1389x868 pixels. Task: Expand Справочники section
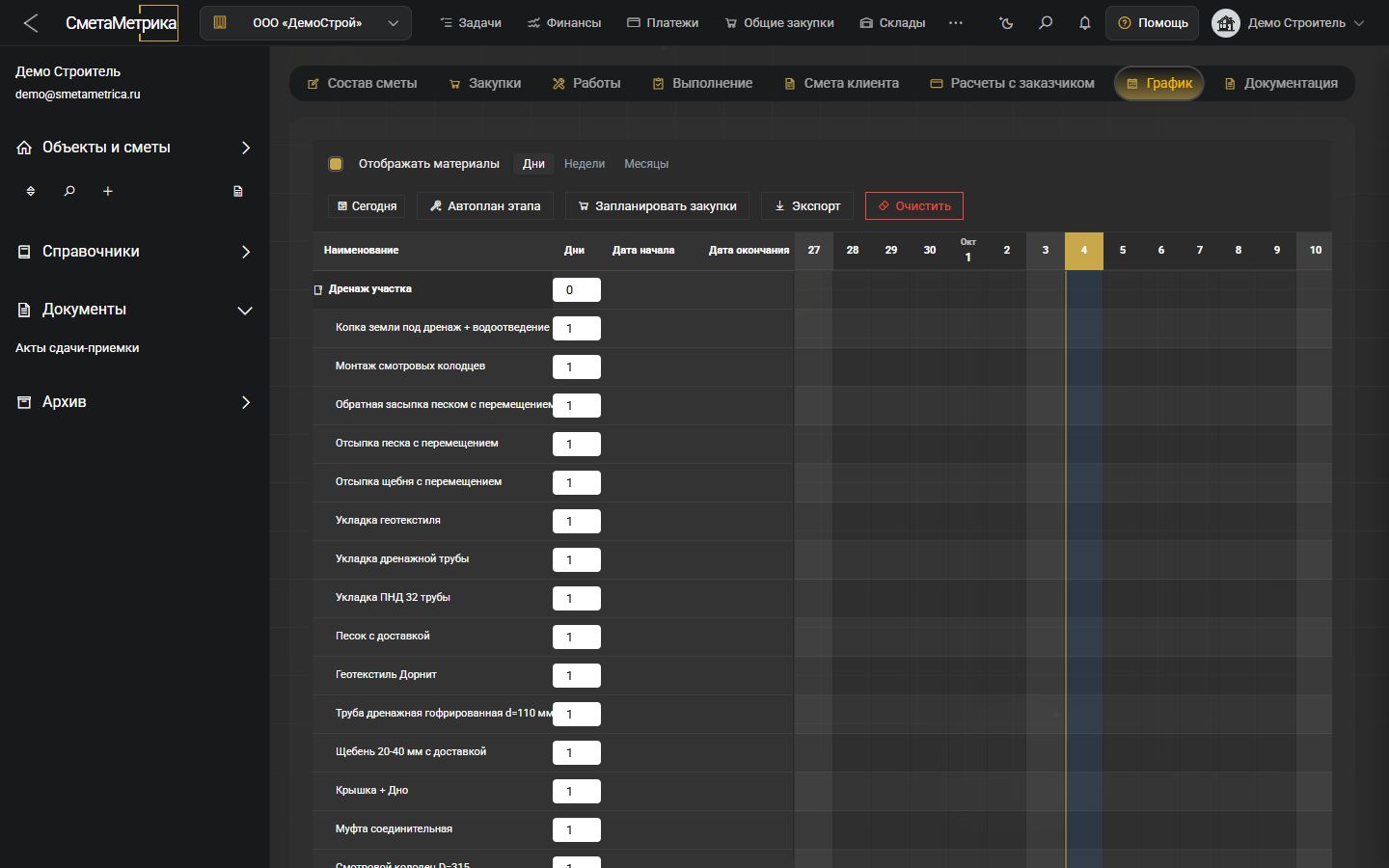point(135,252)
